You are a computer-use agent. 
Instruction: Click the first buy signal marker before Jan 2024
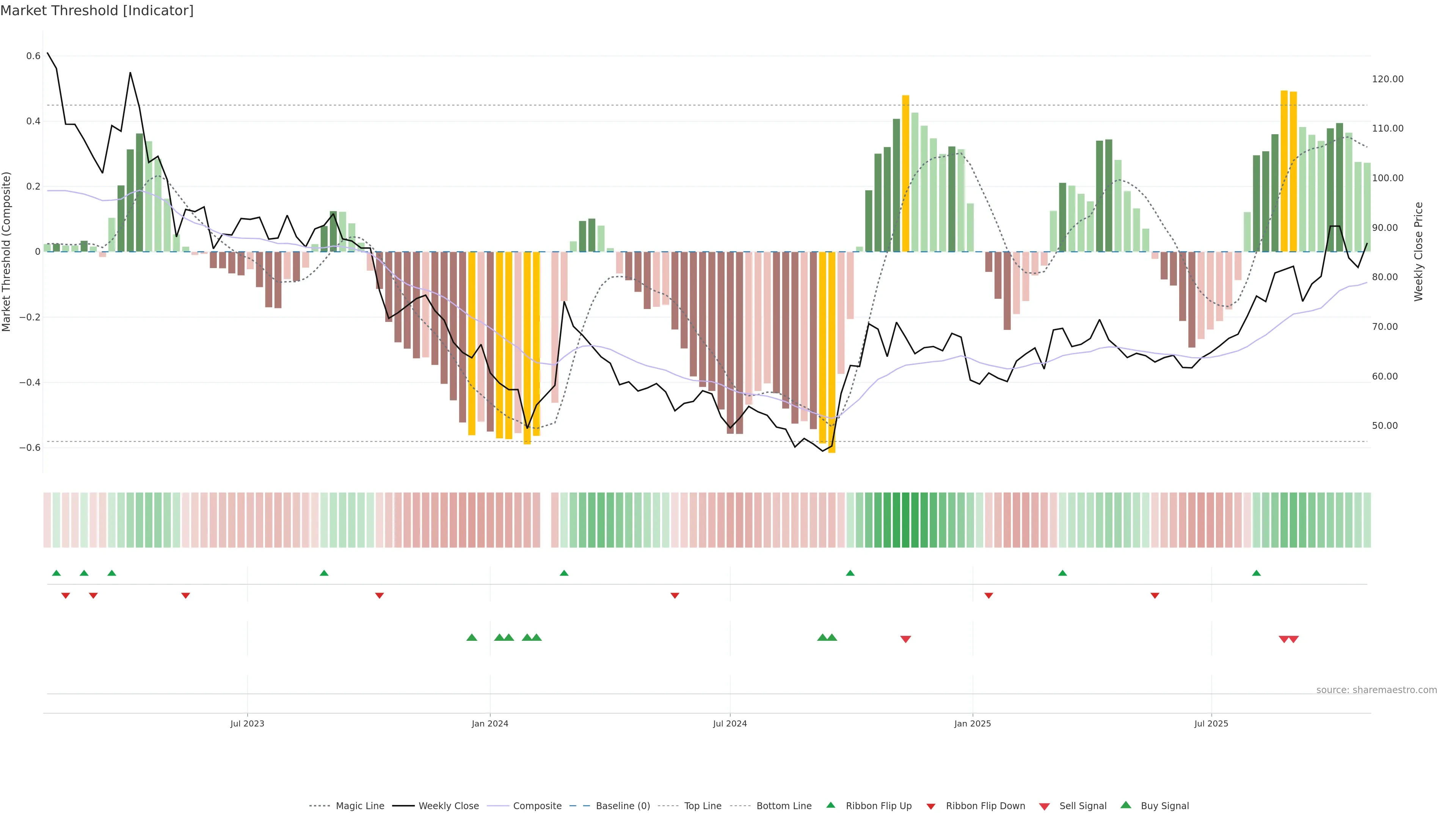click(471, 637)
